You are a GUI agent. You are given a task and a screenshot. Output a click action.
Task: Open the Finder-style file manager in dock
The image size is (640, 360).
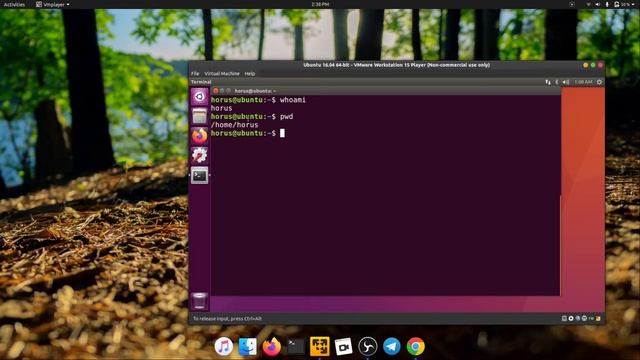click(248, 347)
